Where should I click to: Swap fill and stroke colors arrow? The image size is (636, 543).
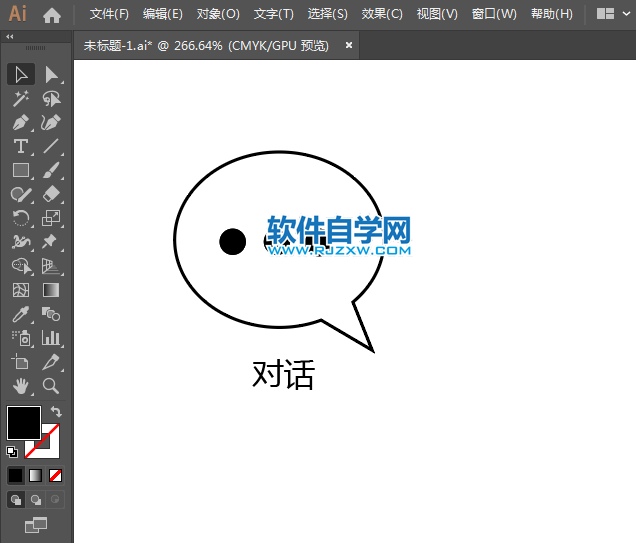pyautogui.click(x=56, y=412)
